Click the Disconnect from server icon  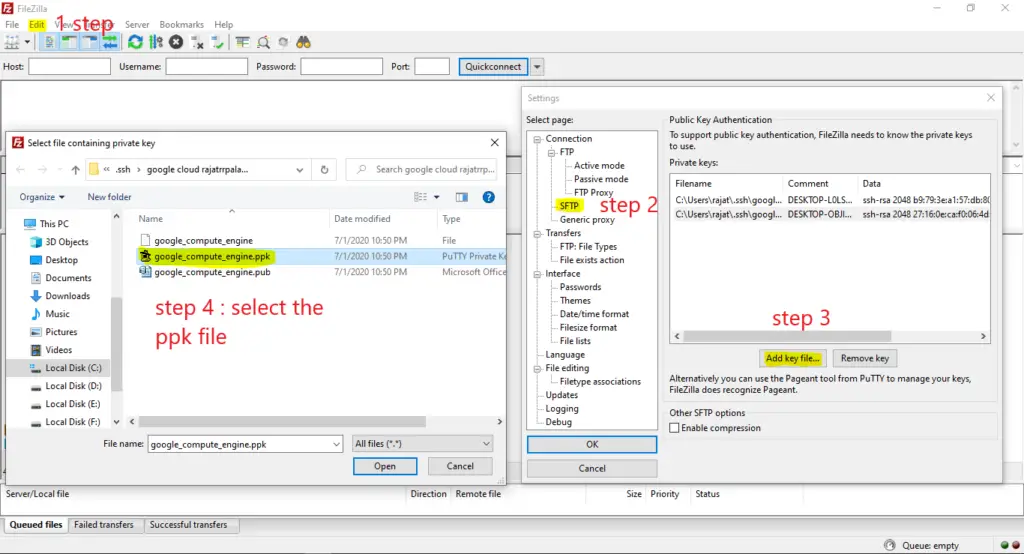click(x=197, y=42)
